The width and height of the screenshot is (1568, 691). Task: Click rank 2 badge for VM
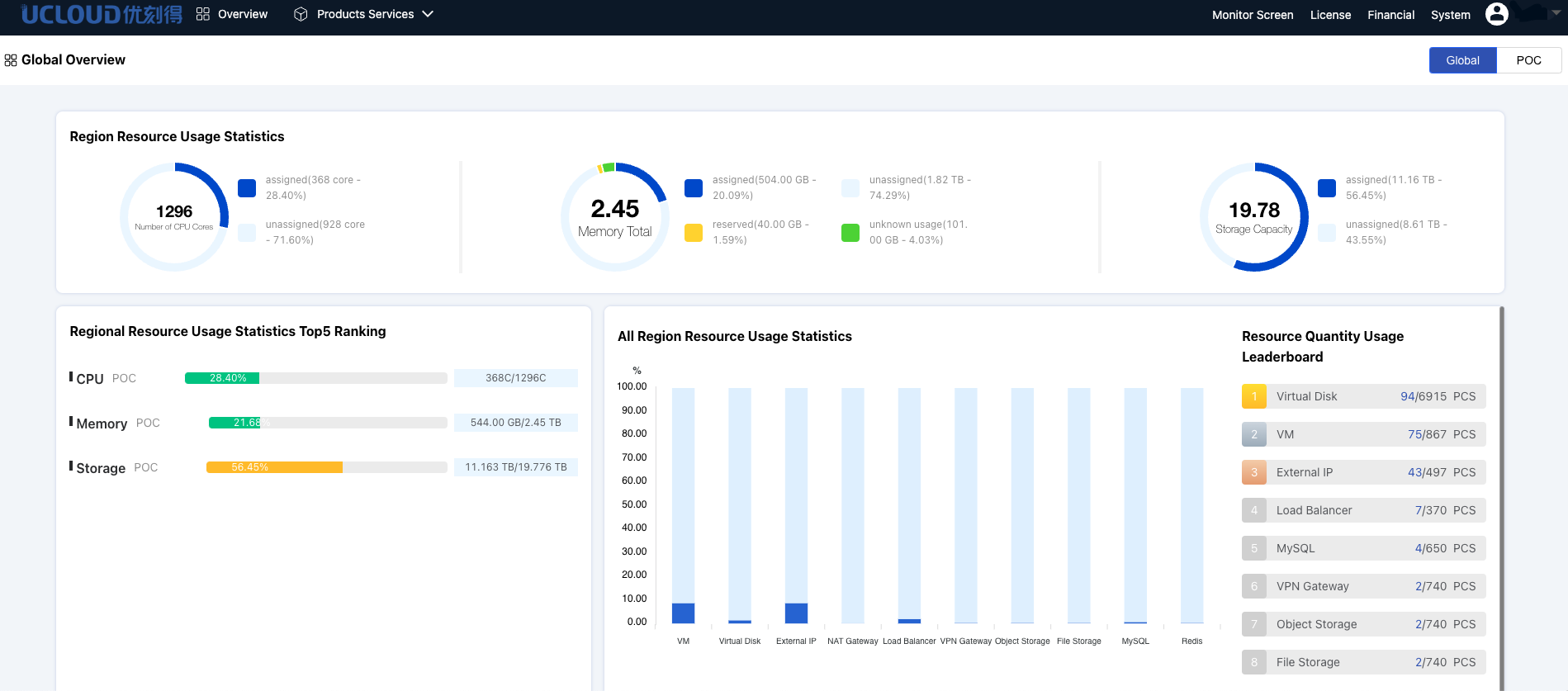(1254, 434)
